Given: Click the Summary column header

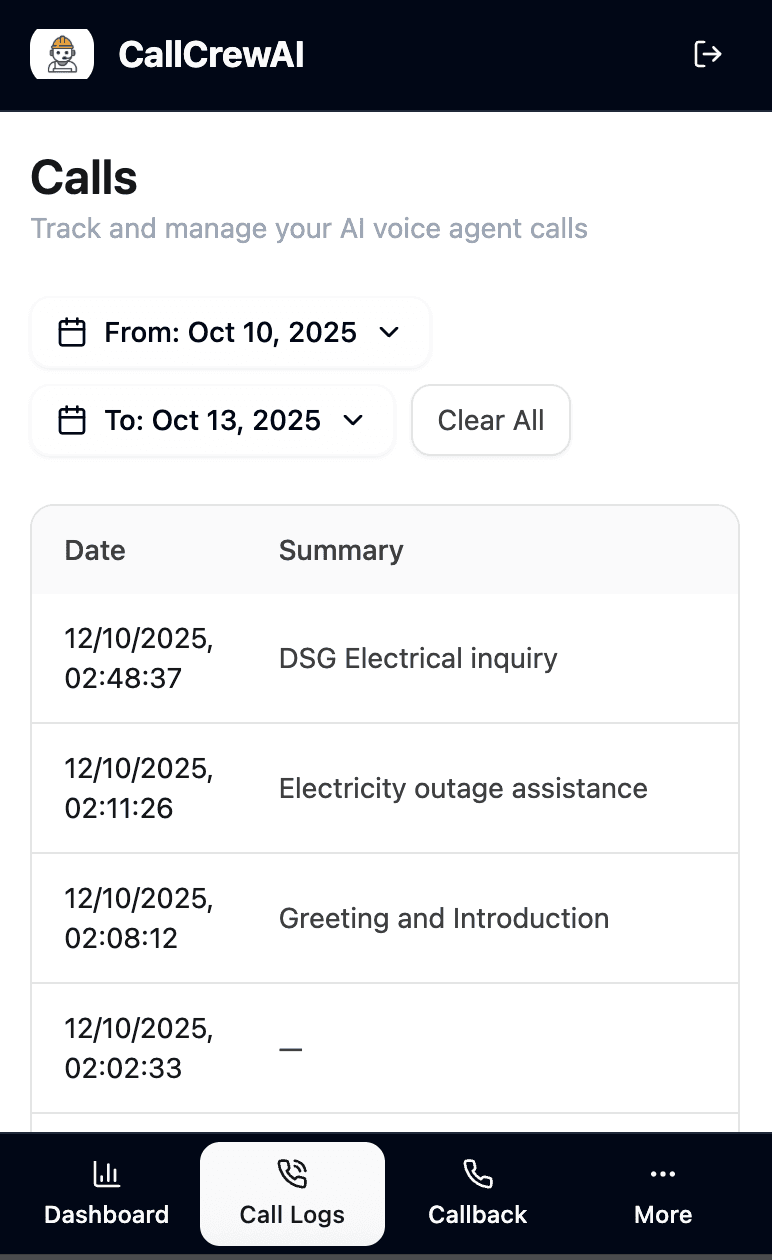Looking at the screenshot, I should point(341,550).
